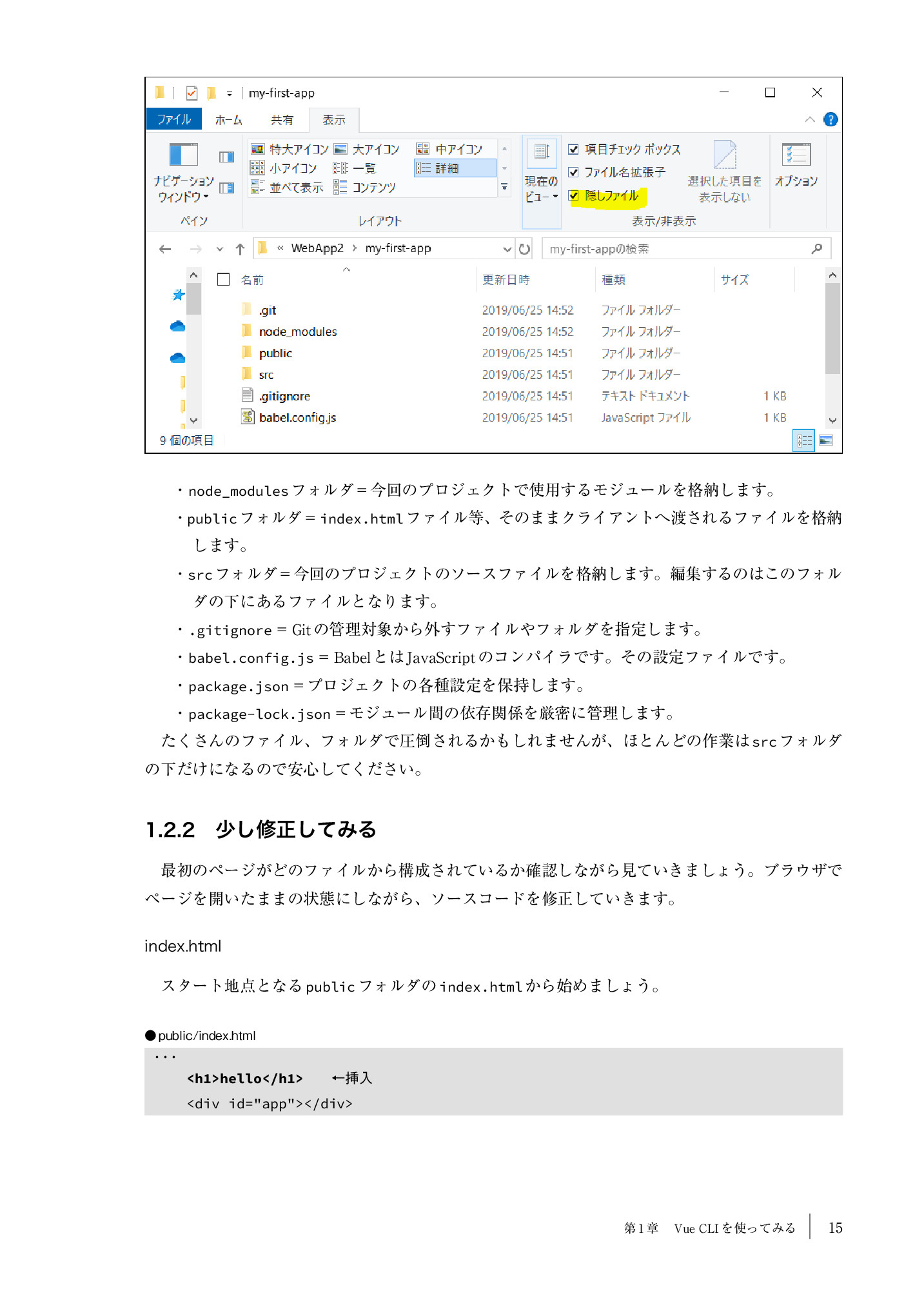924x1305 pixels.
Task: Toggle the preview pane icon
Action: (226, 157)
